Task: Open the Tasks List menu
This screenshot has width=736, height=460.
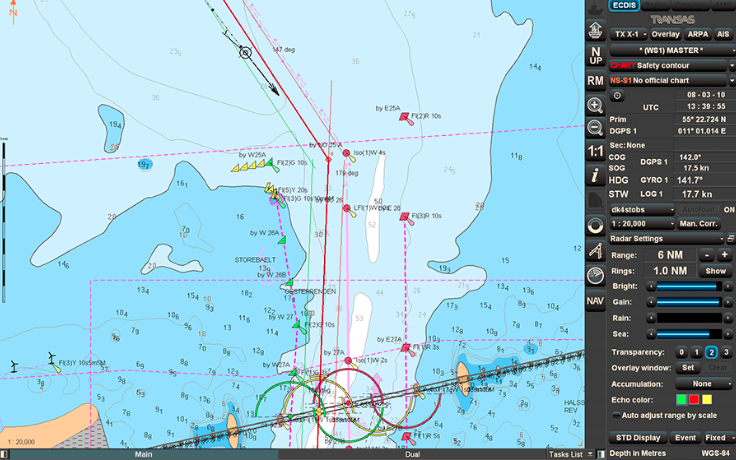Action: pyautogui.click(x=570, y=454)
